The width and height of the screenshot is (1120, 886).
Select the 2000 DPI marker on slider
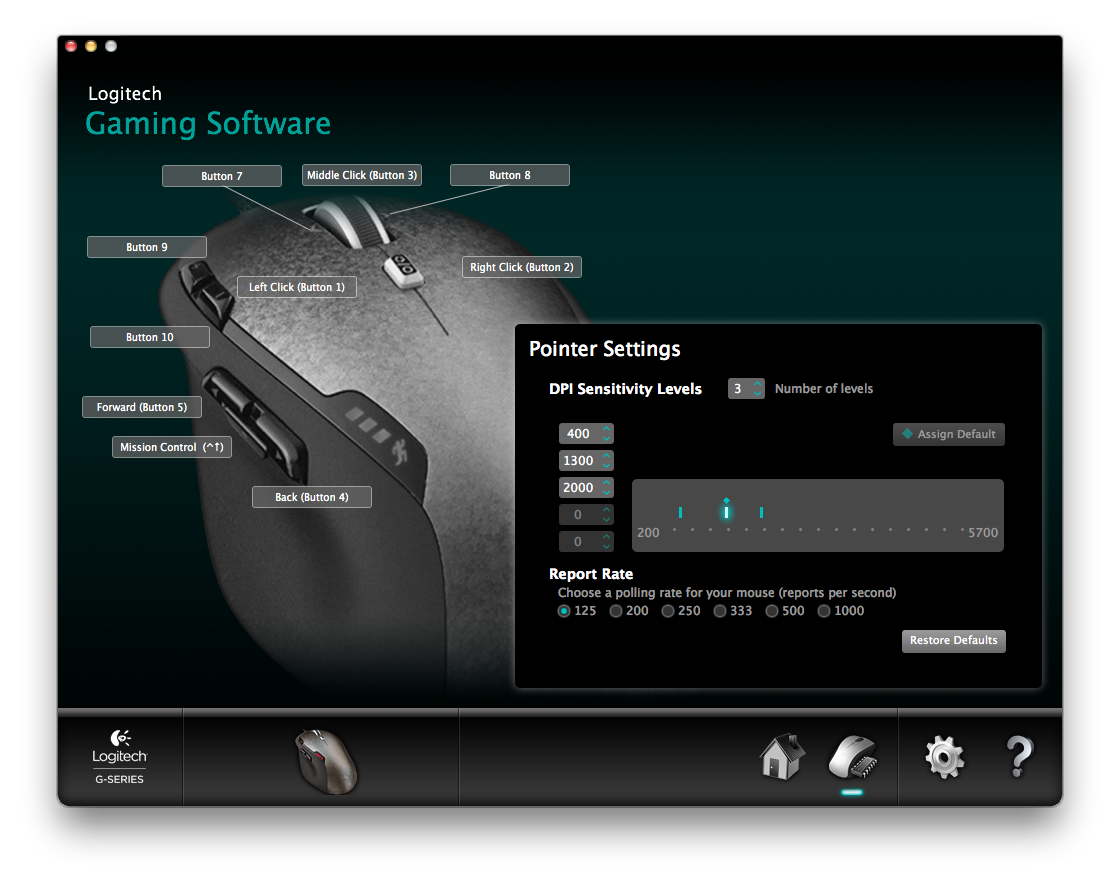(761, 512)
